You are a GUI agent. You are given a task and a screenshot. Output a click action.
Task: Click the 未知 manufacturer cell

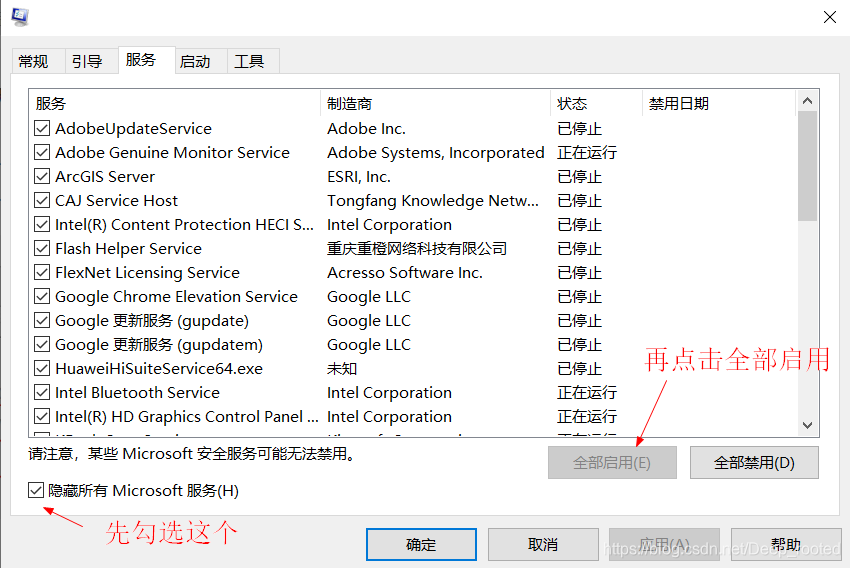pos(342,369)
